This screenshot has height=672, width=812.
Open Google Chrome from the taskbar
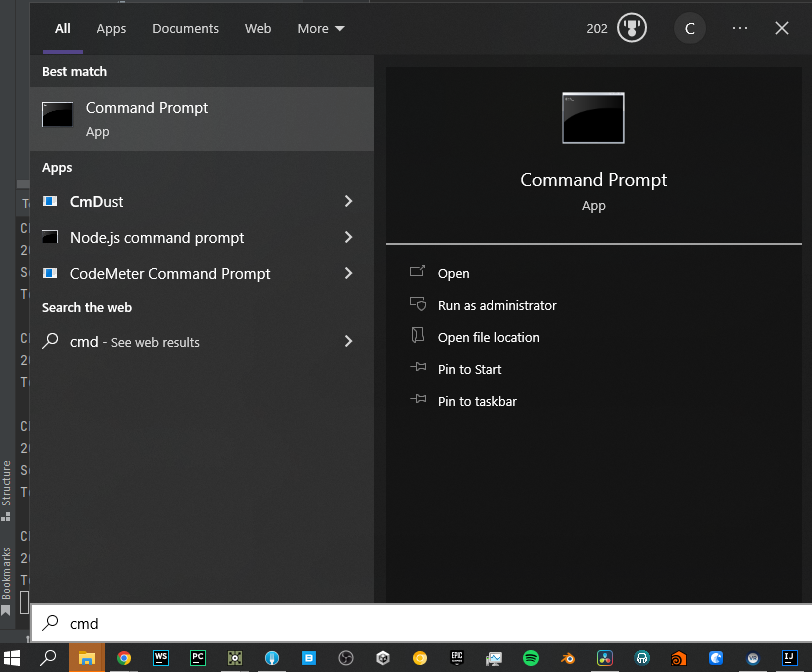point(124,658)
